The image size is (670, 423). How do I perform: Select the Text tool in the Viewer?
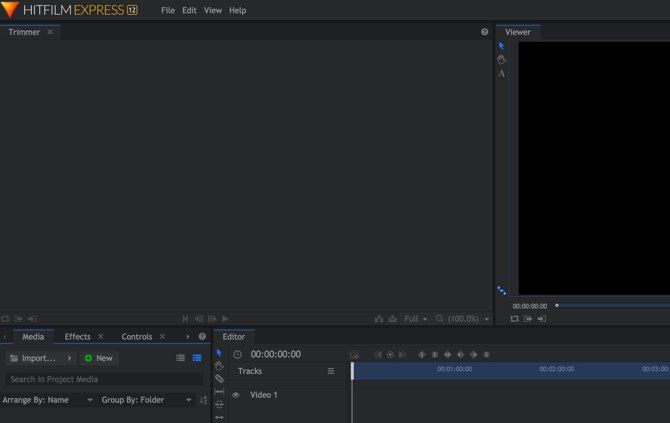click(502, 74)
